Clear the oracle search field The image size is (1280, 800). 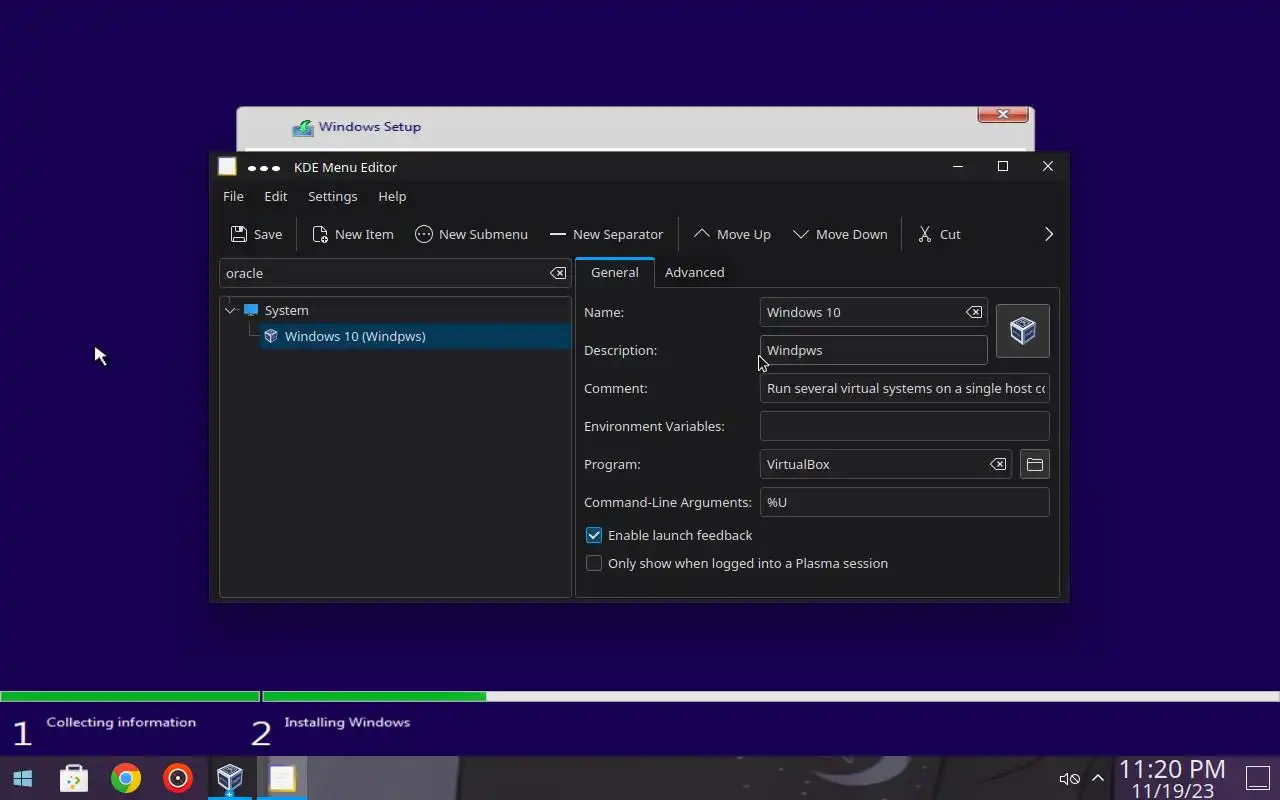pos(558,273)
